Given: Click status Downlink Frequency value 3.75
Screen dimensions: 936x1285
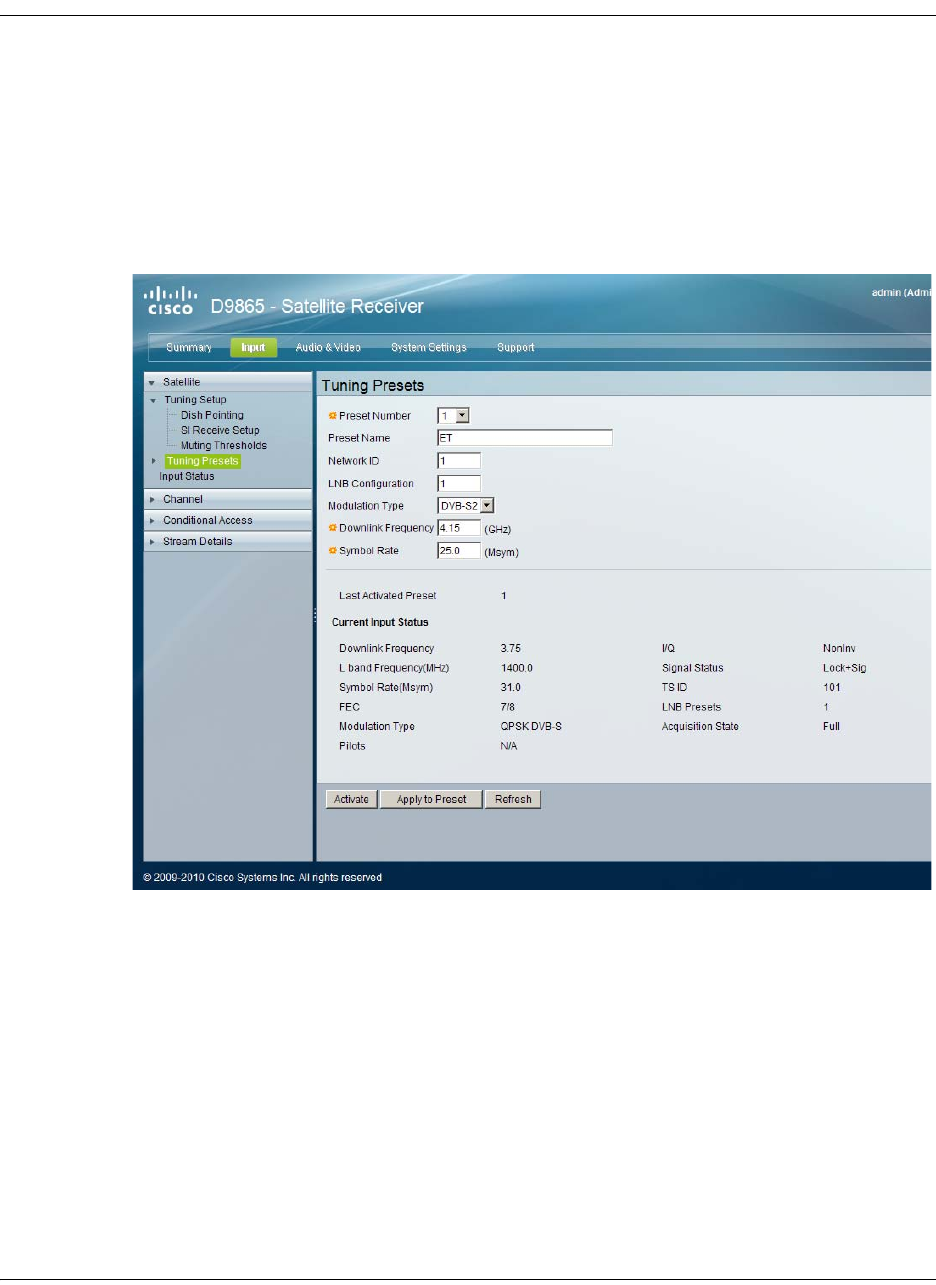Looking at the screenshot, I should pyautogui.click(x=511, y=649).
